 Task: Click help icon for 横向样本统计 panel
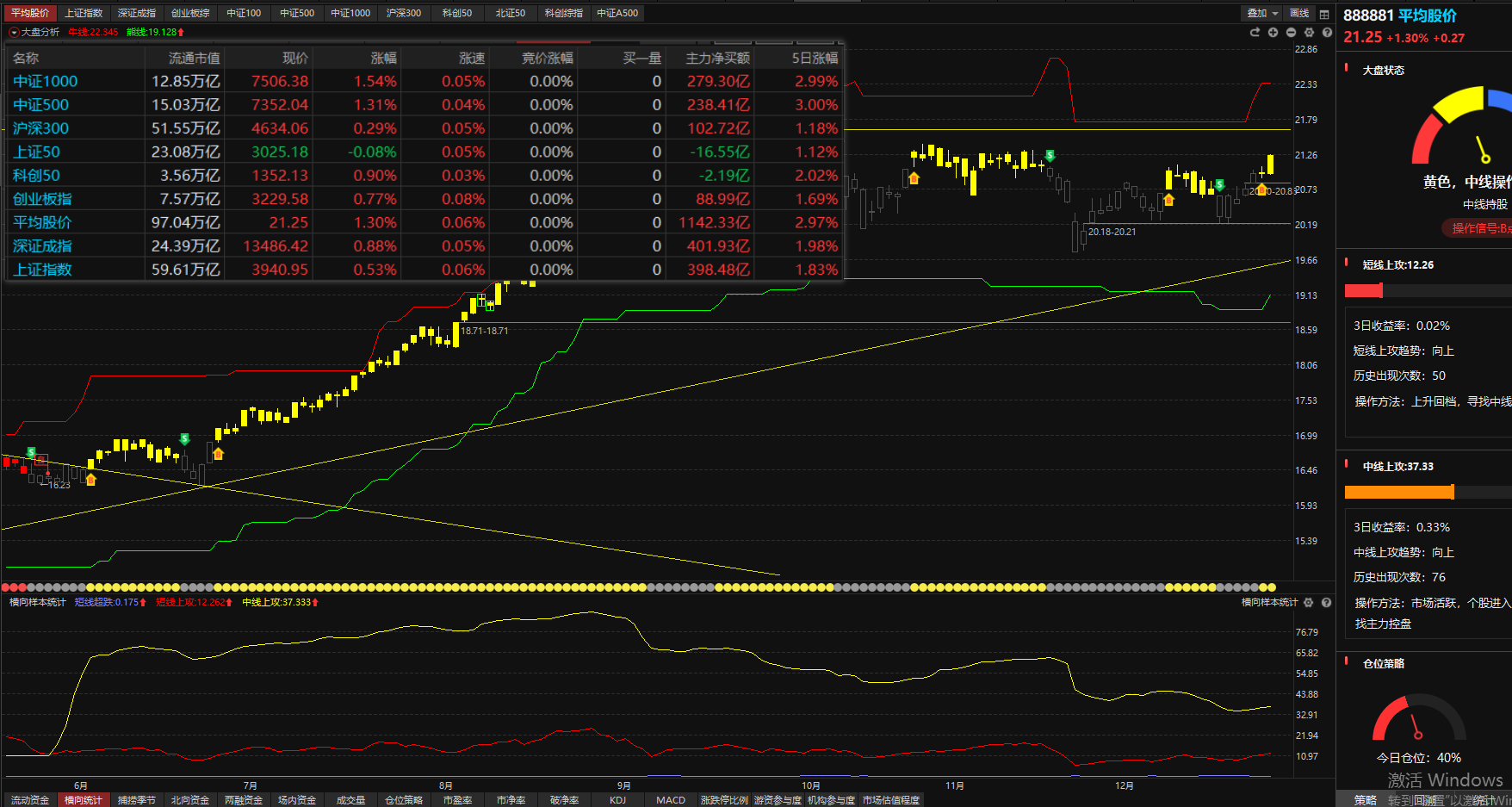pyautogui.click(x=1326, y=603)
